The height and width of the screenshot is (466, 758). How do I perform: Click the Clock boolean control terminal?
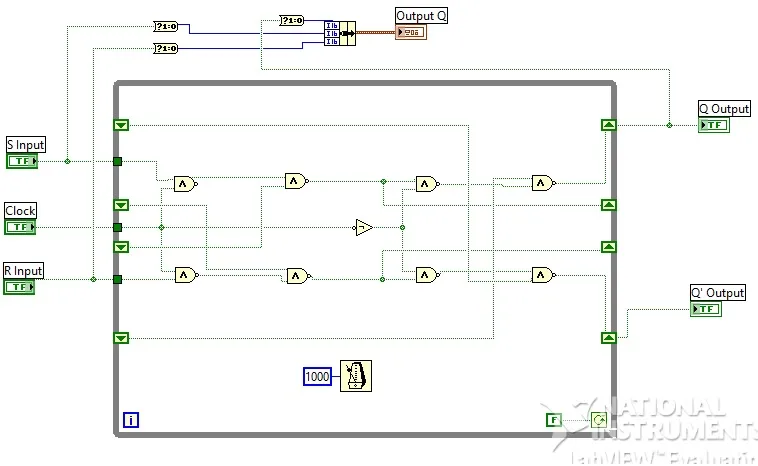tap(20, 227)
